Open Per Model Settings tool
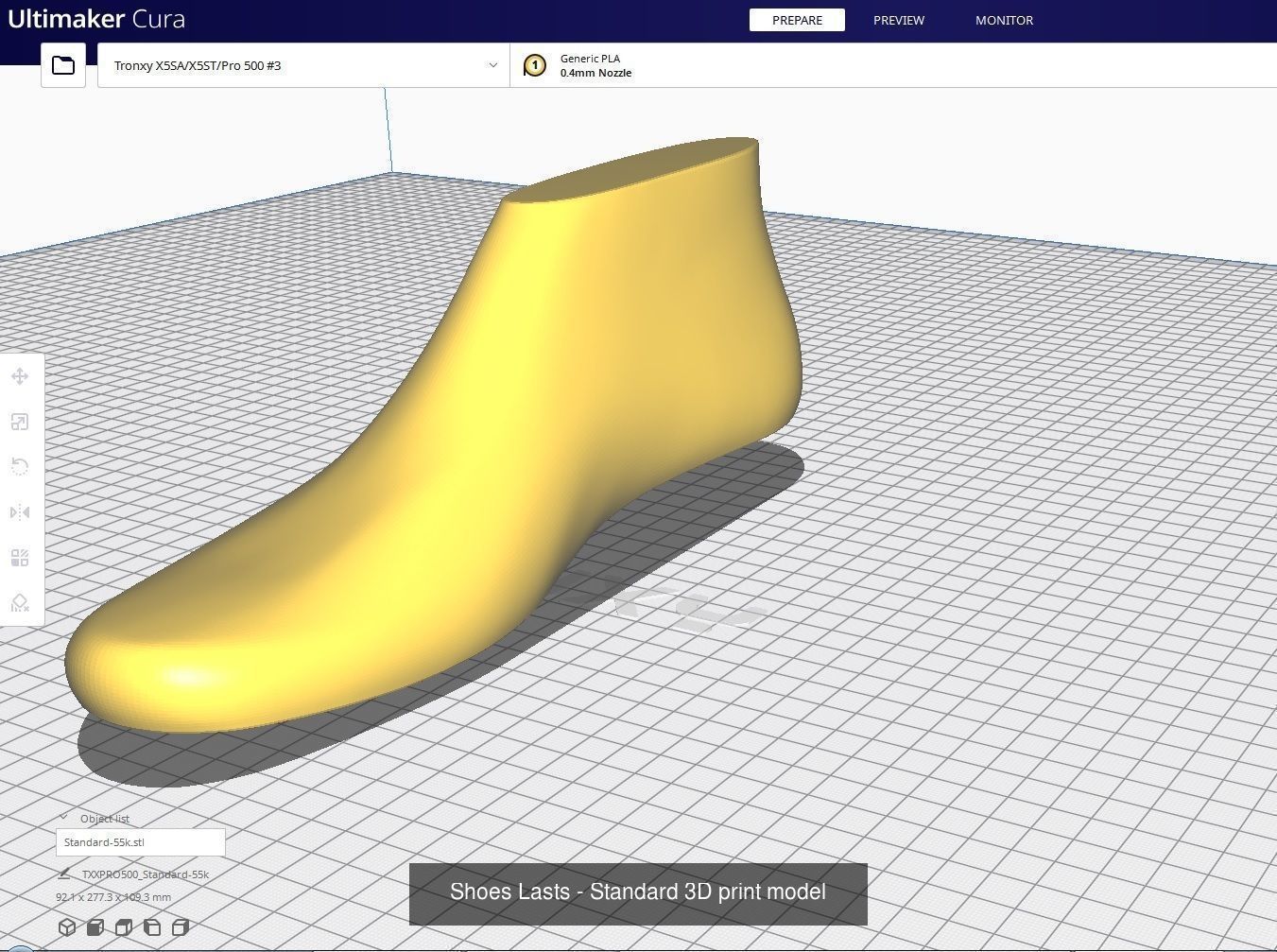Image resolution: width=1277 pixels, height=952 pixels. pyautogui.click(x=20, y=558)
